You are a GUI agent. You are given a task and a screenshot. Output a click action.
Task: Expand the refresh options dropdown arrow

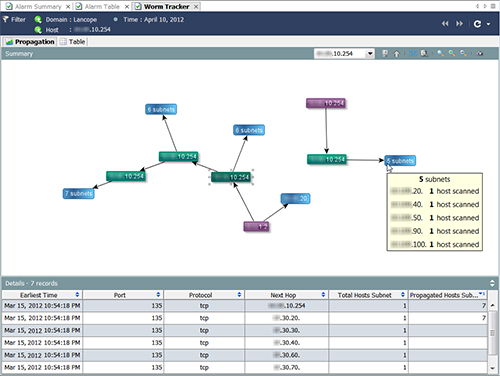[489, 24]
